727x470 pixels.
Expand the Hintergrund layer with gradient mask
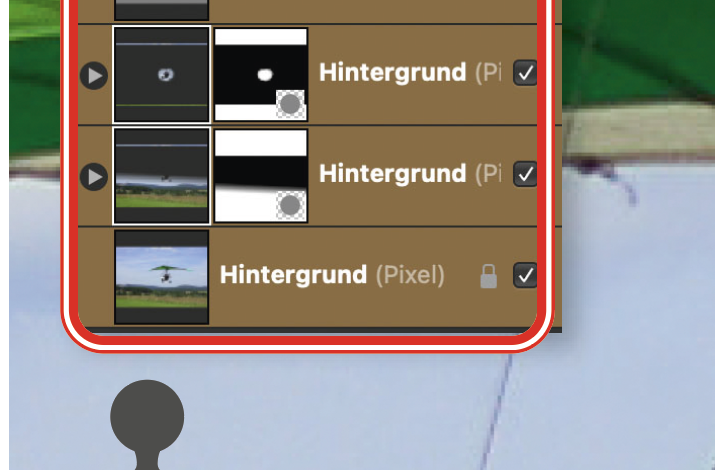tap(94, 177)
